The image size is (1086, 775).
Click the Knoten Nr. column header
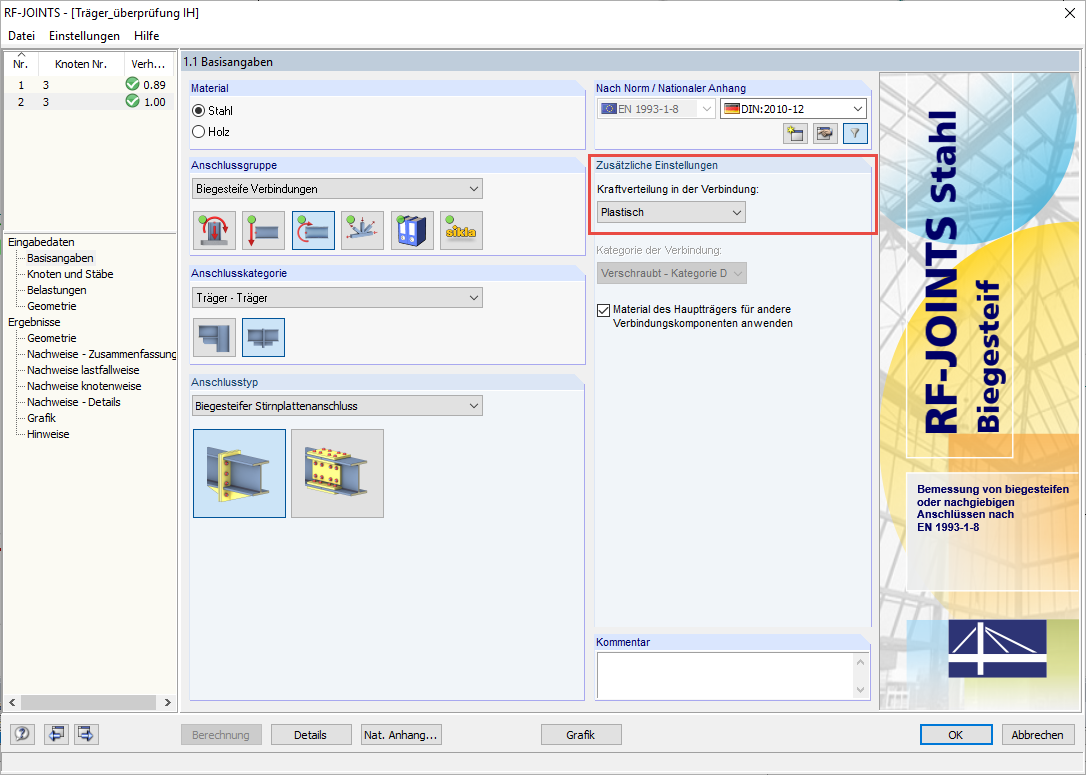click(x=81, y=63)
